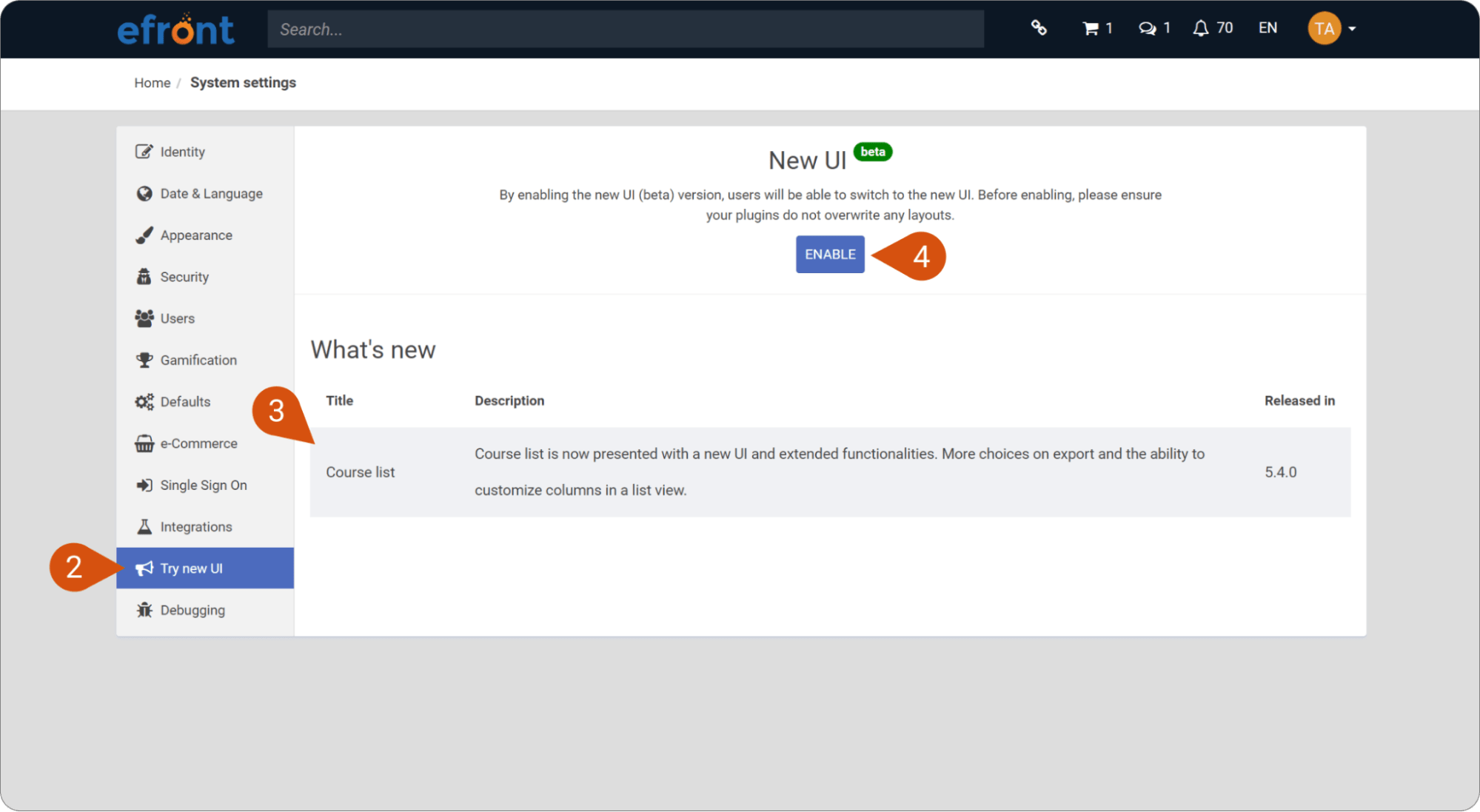Click the efront logo
Viewport: 1480px width, 812px height.
click(175, 30)
